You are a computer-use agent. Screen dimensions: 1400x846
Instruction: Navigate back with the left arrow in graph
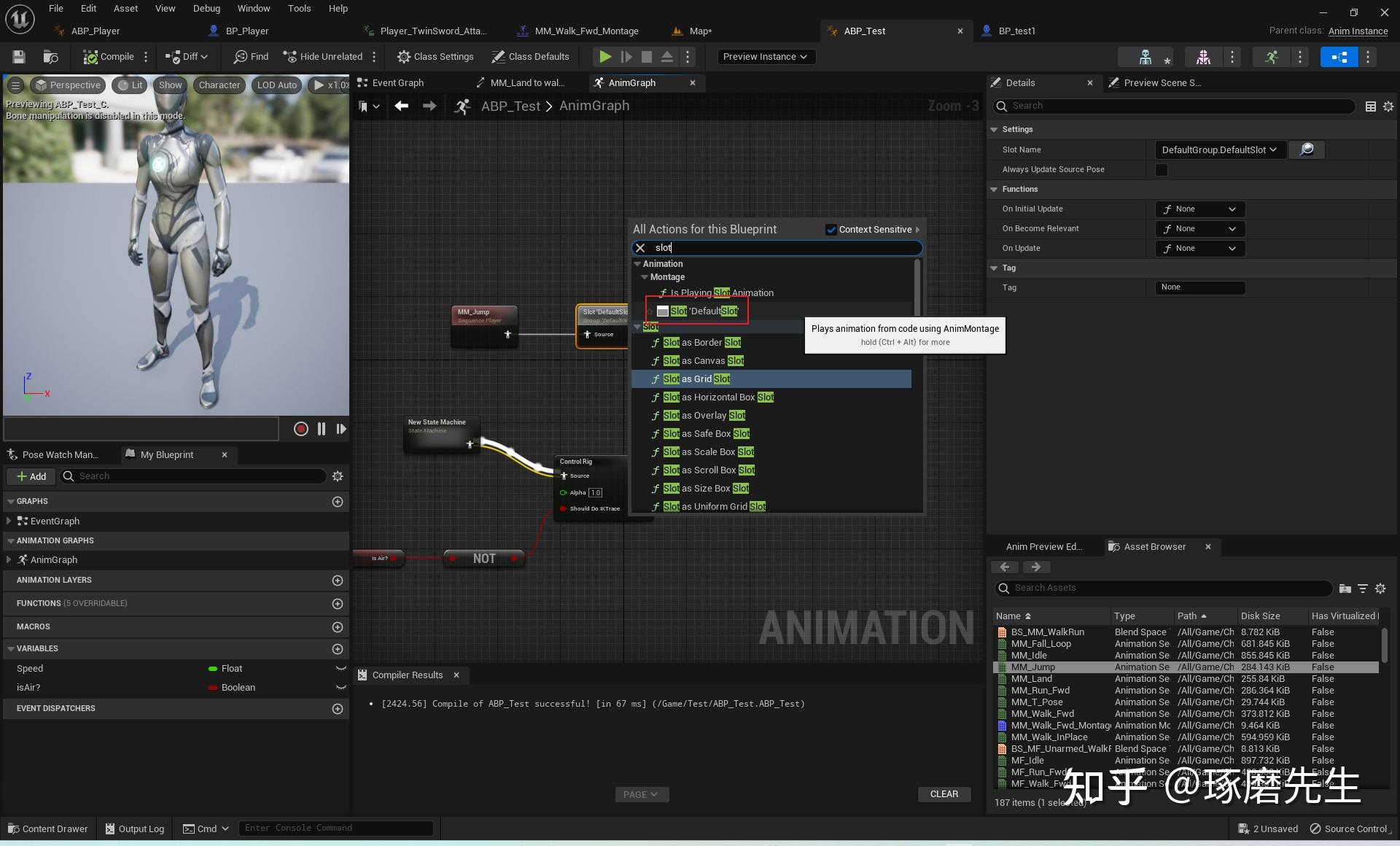[401, 106]
